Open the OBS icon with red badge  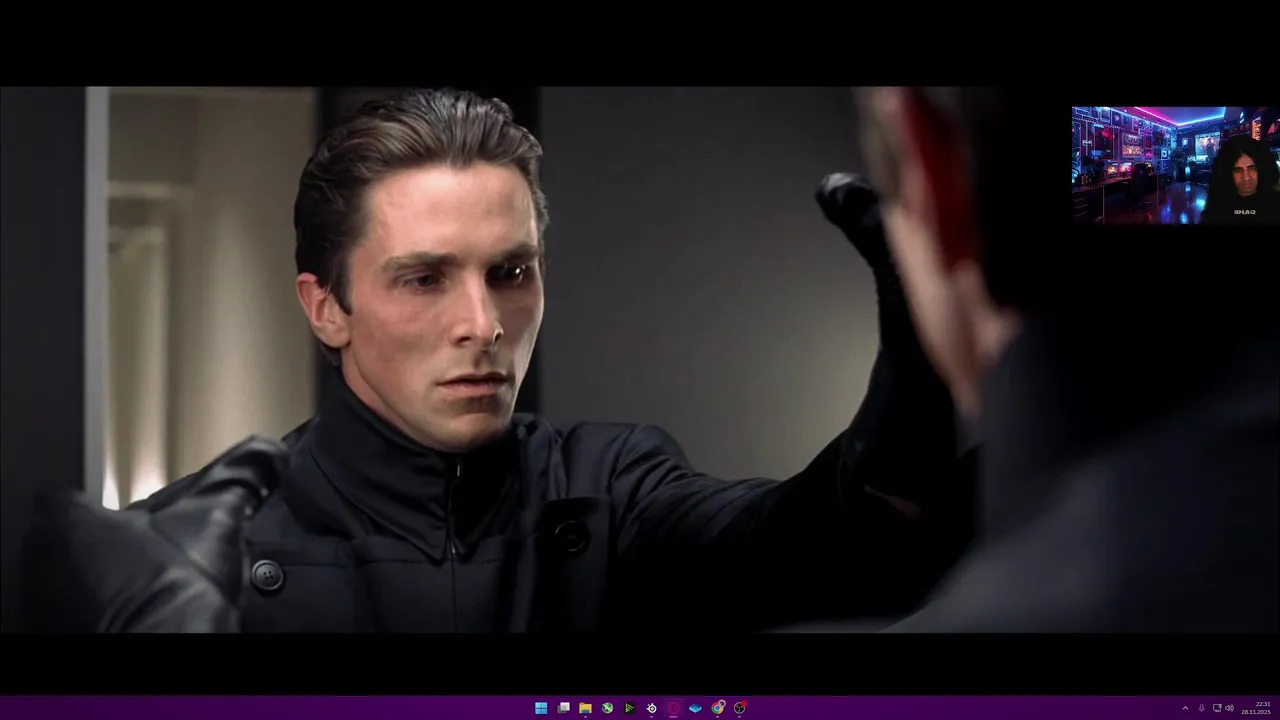pos(740,708)
